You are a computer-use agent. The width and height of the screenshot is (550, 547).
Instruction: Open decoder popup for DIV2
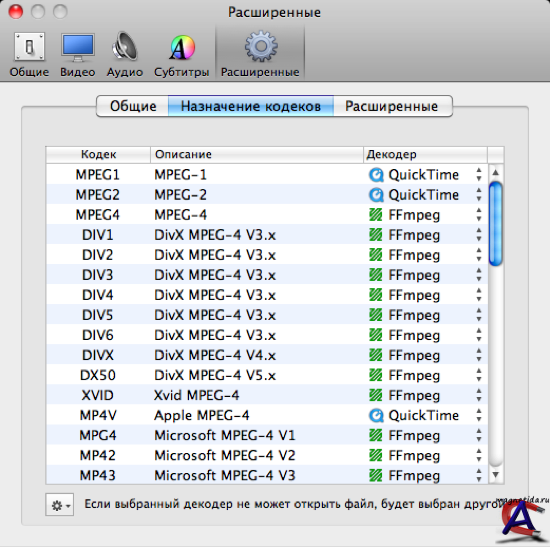coord(425,255)
